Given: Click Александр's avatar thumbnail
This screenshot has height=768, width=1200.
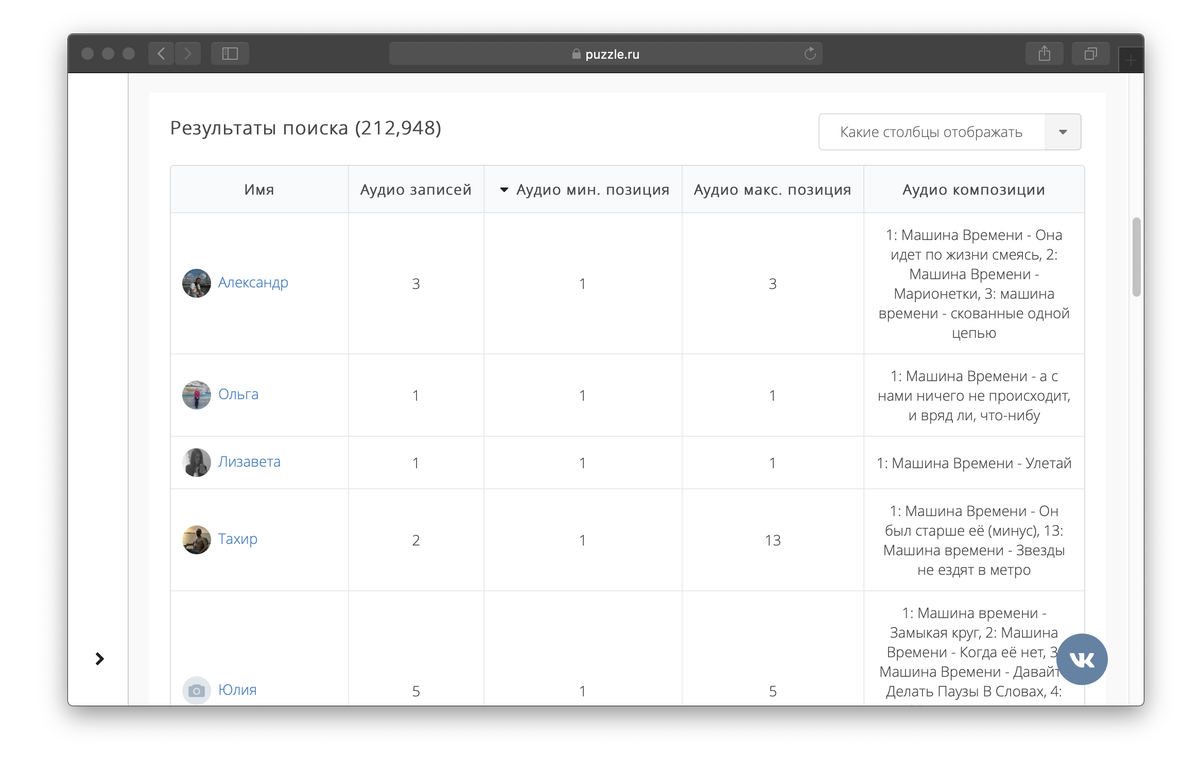Looking at the screenshot, I should tap(196, 283).
